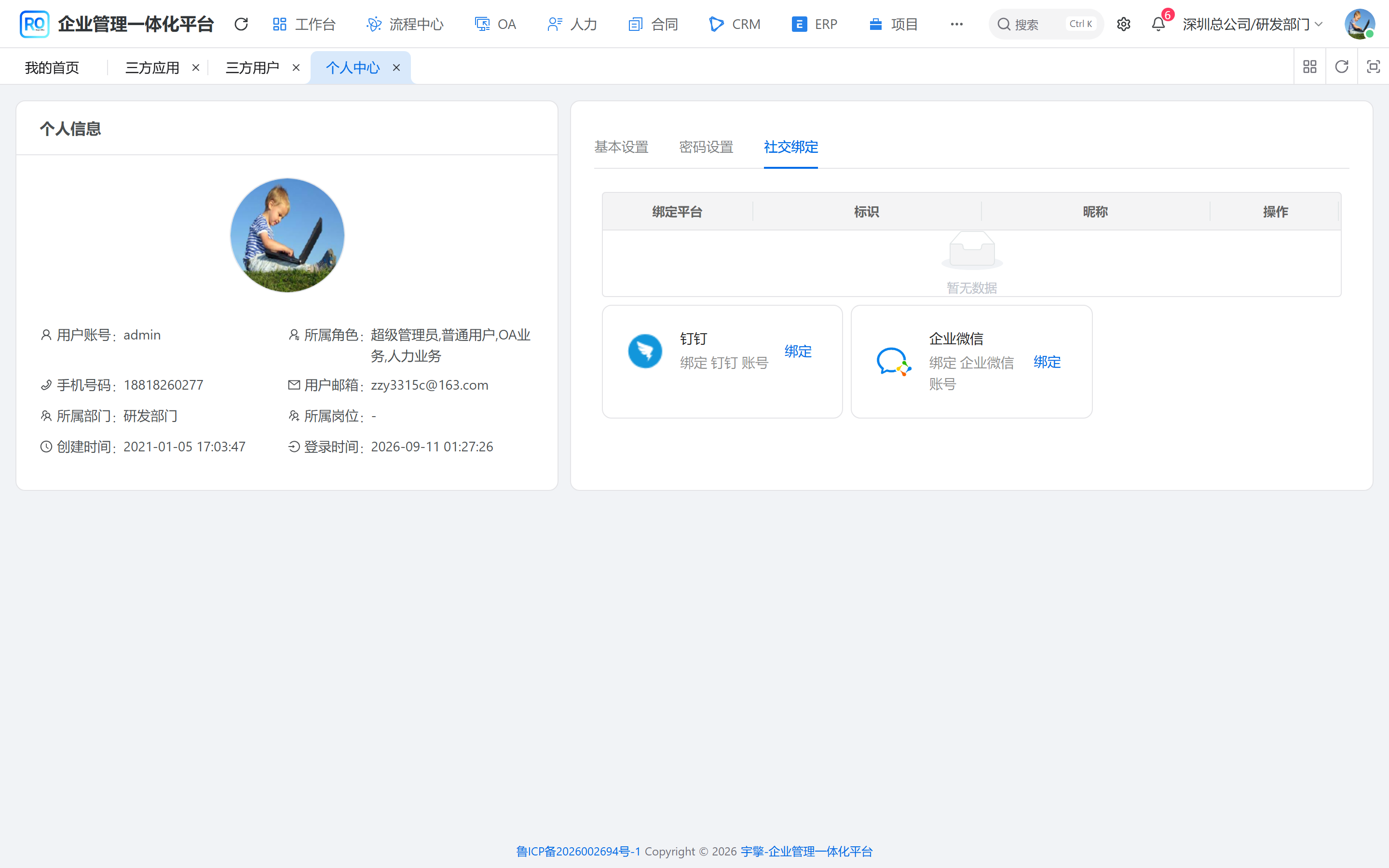This screenshot has width=1389, height=868.
Task: Open the 流程中心 menu
Action: coord(405,24)
